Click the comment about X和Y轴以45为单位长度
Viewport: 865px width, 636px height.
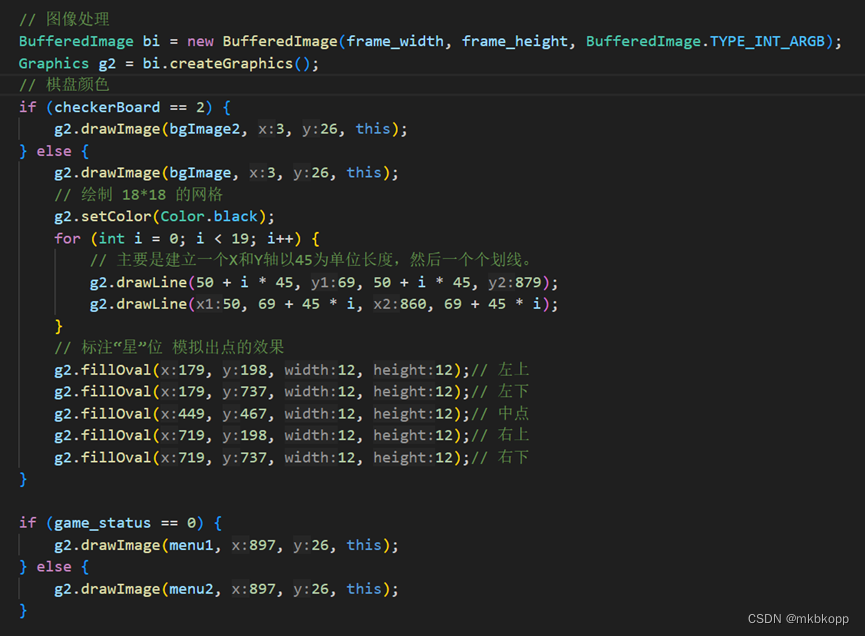(x=311, y=260)
